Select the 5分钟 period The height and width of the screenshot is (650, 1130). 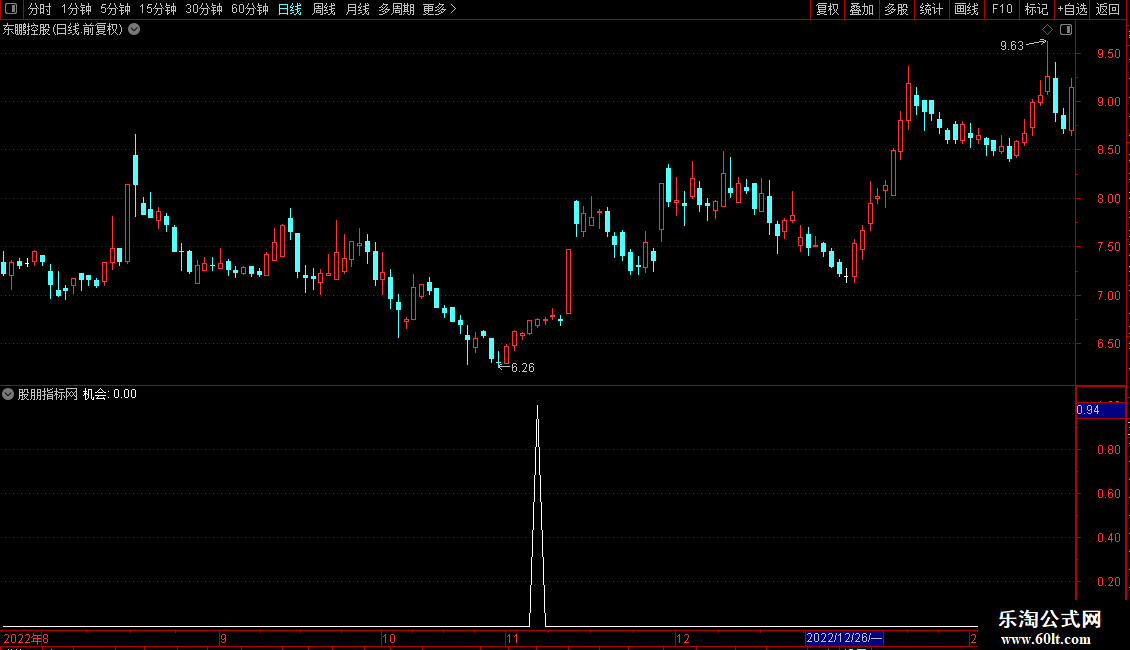115,9
